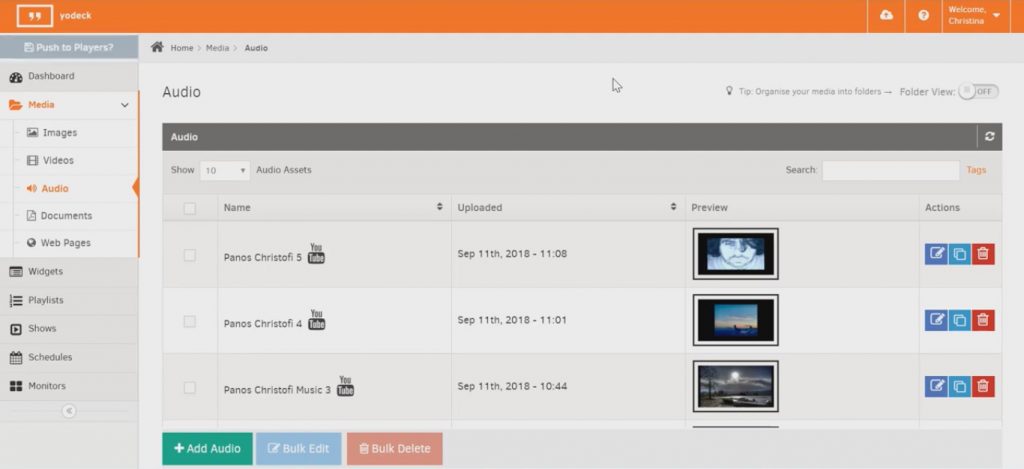Click the date Sep 11th, 2018 - 11:01
This screenshot has height=469, width=1024.
tap(512, 320)
